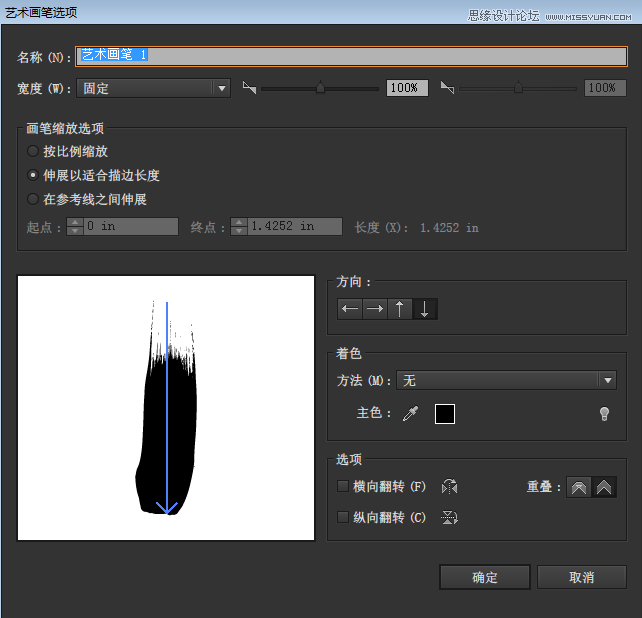Click the 名称 (N) name input field

351,56
